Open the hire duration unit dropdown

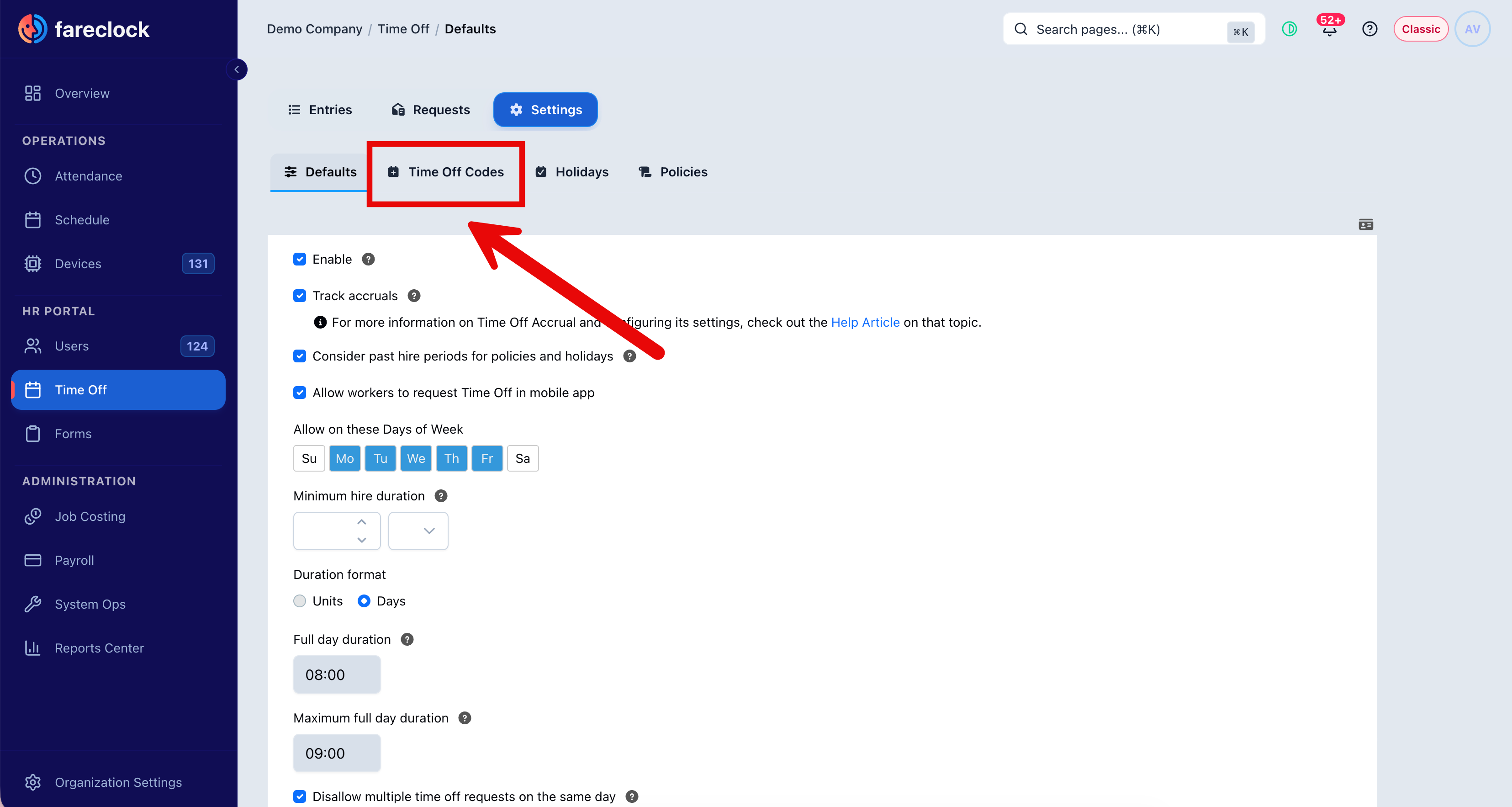(x=418, y=531)
